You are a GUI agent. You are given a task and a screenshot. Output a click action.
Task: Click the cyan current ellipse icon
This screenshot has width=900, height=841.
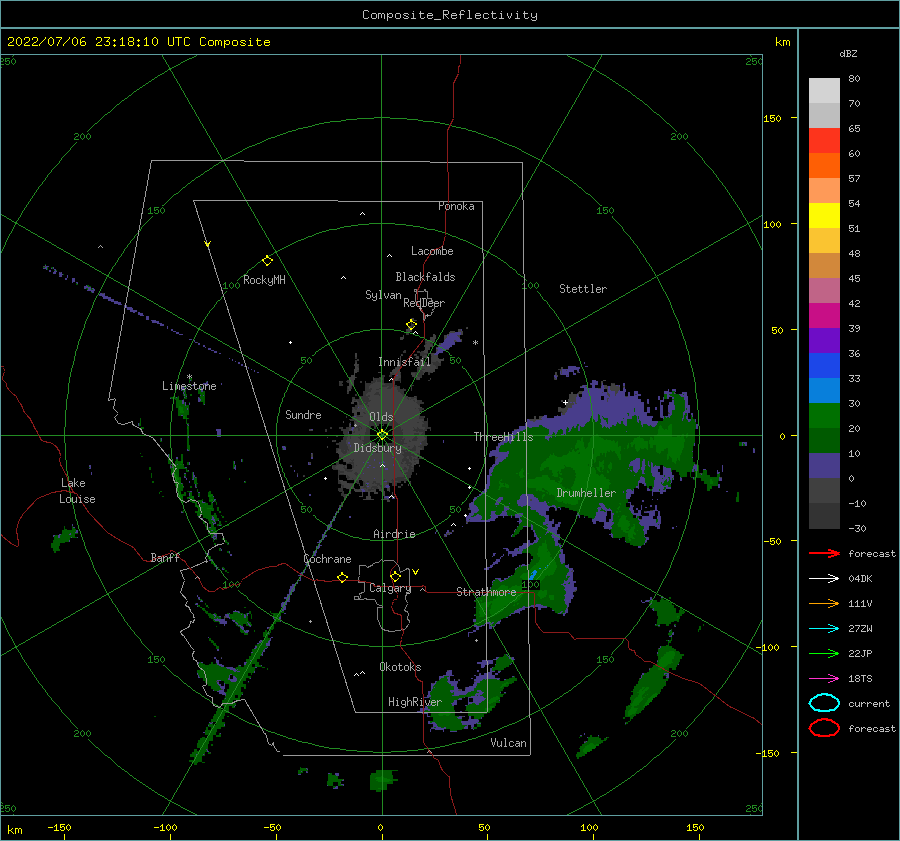824,703
